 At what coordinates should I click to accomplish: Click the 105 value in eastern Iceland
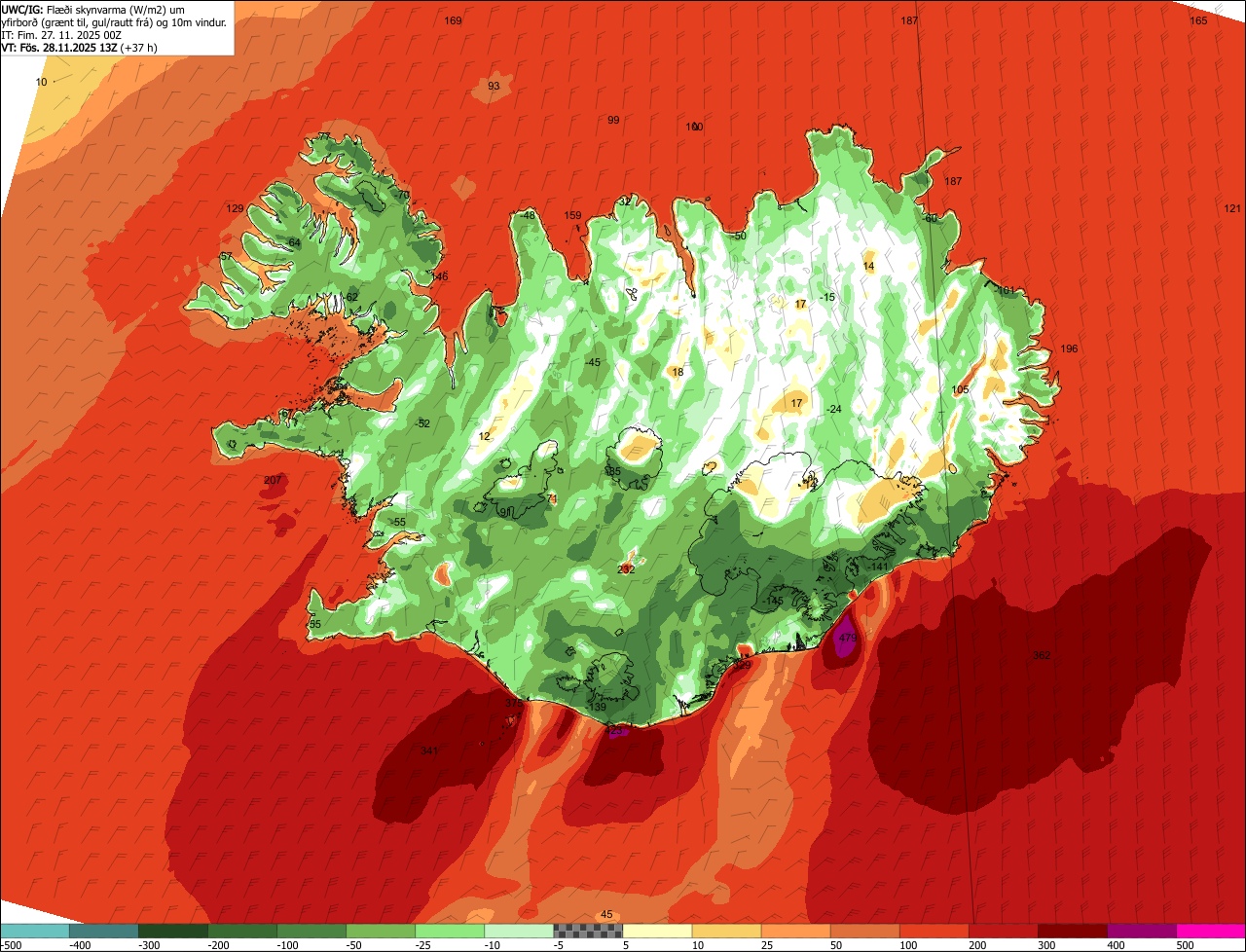coord(961,389)
